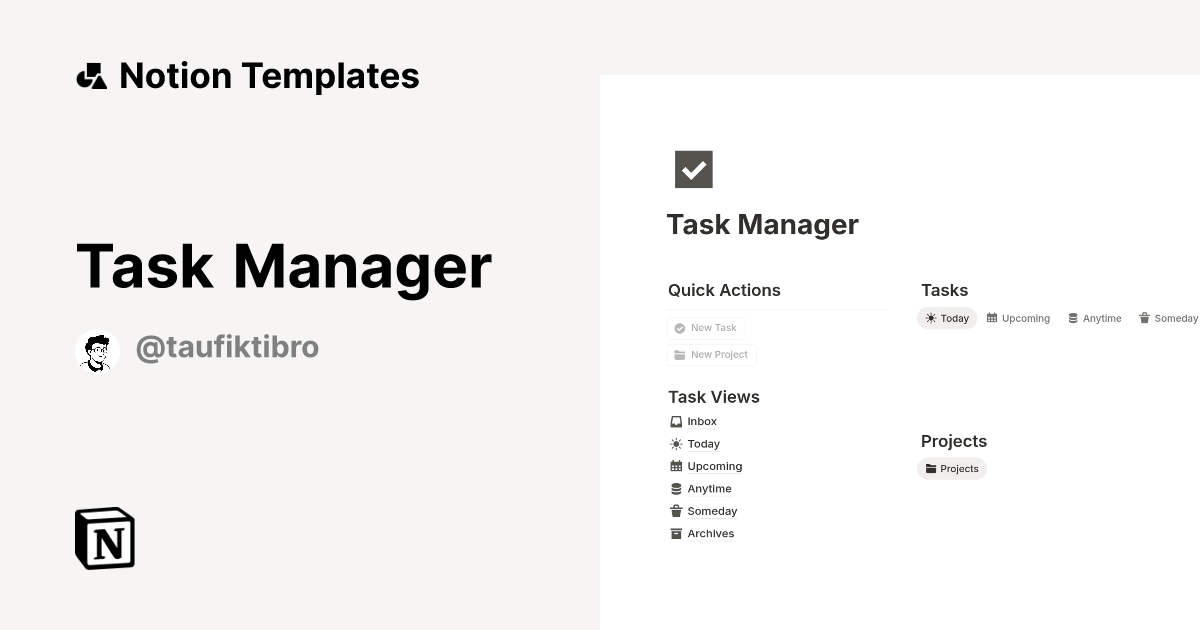1200x630 pixels.
Task: Click the inbox tray icon beside Inbox view
Action: (x=676, y=421)
